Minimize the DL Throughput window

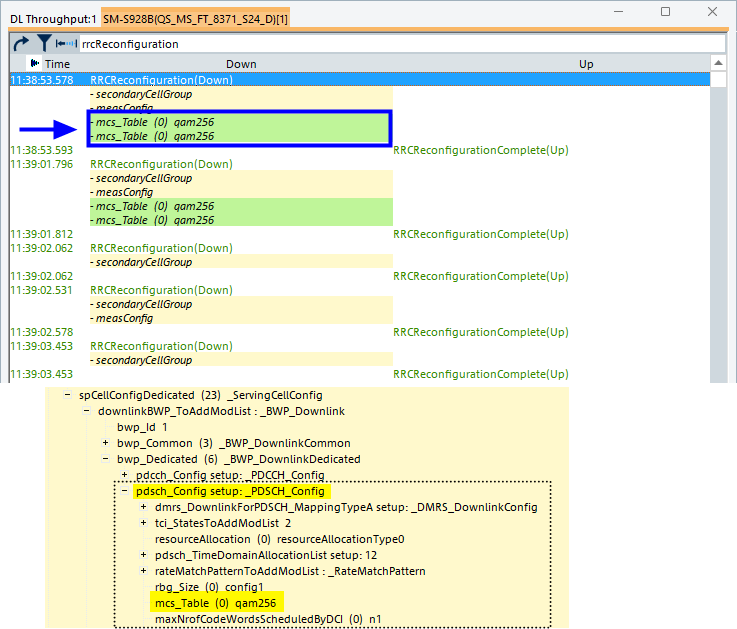tap(619, 12)
